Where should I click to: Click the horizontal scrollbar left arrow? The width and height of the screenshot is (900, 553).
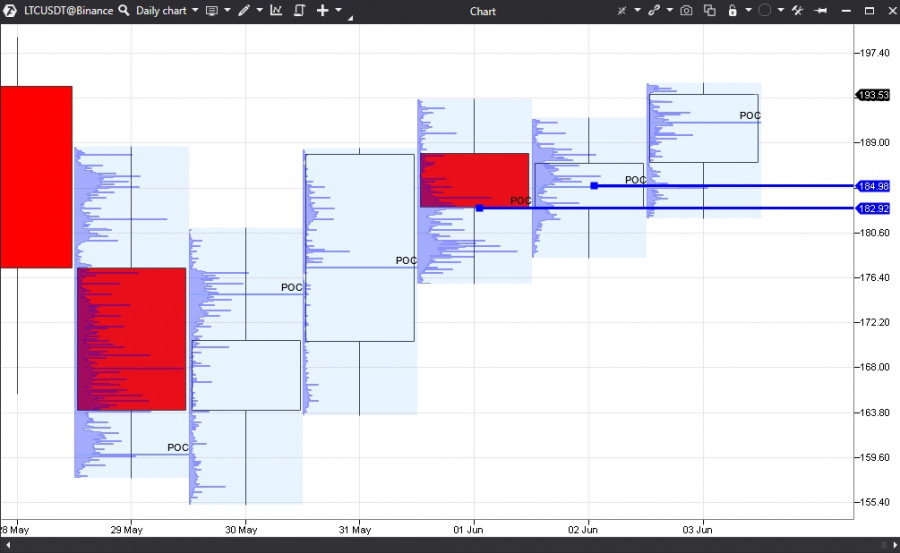pos(7,545)
